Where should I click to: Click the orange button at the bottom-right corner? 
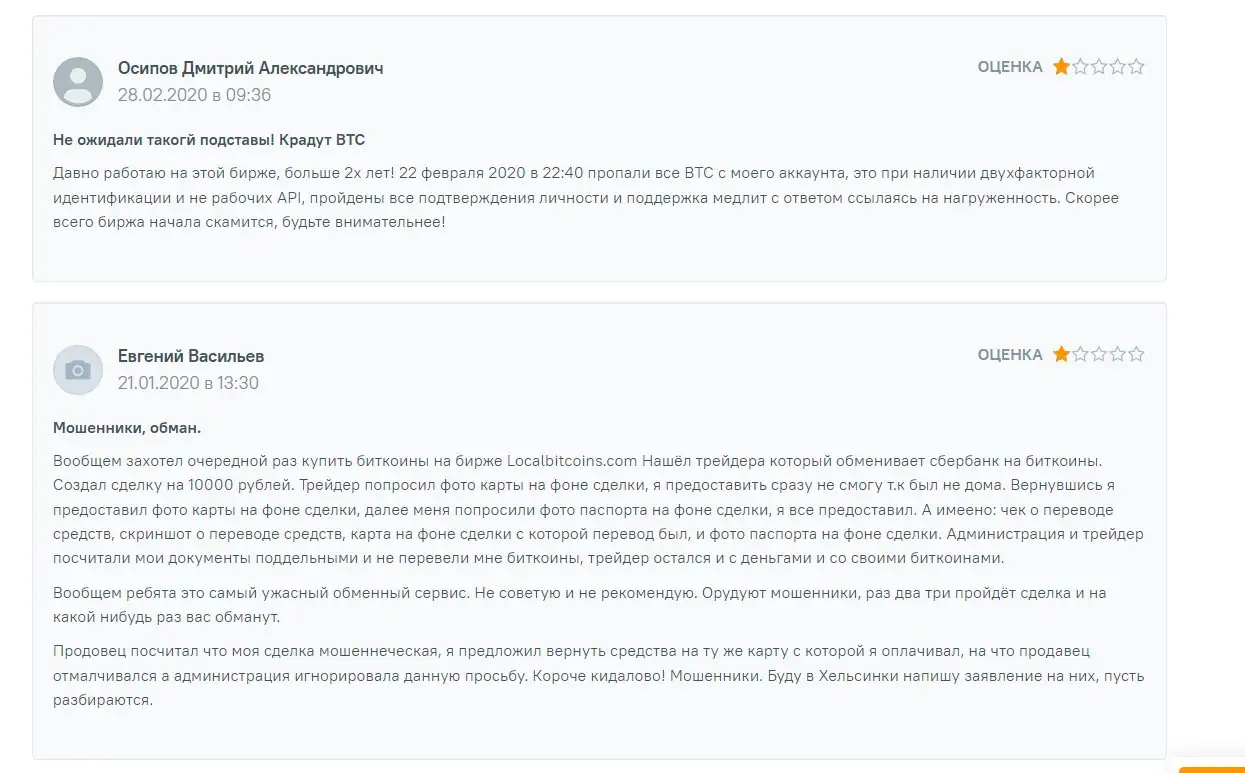point(1212,769)
